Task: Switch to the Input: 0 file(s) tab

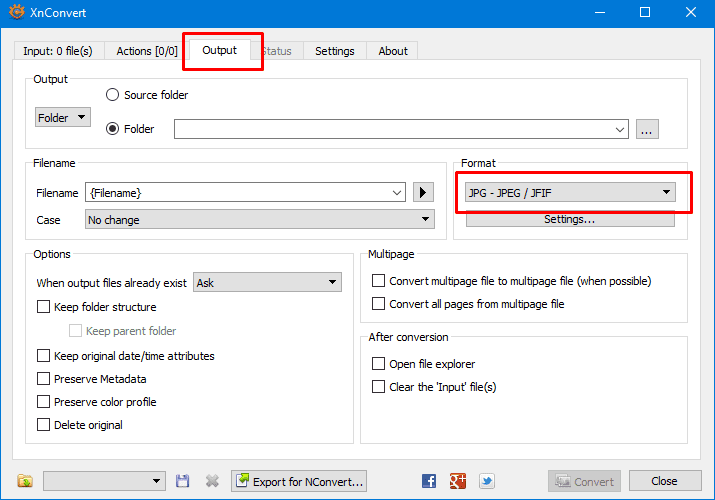Action: [58, 51]
